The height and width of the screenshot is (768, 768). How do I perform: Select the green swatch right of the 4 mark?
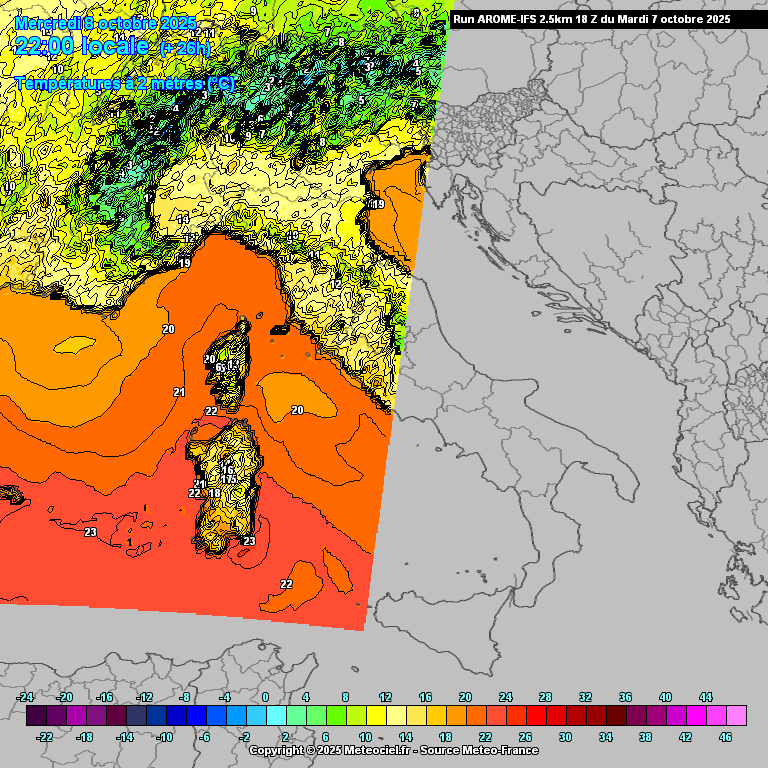coord(315,716)
